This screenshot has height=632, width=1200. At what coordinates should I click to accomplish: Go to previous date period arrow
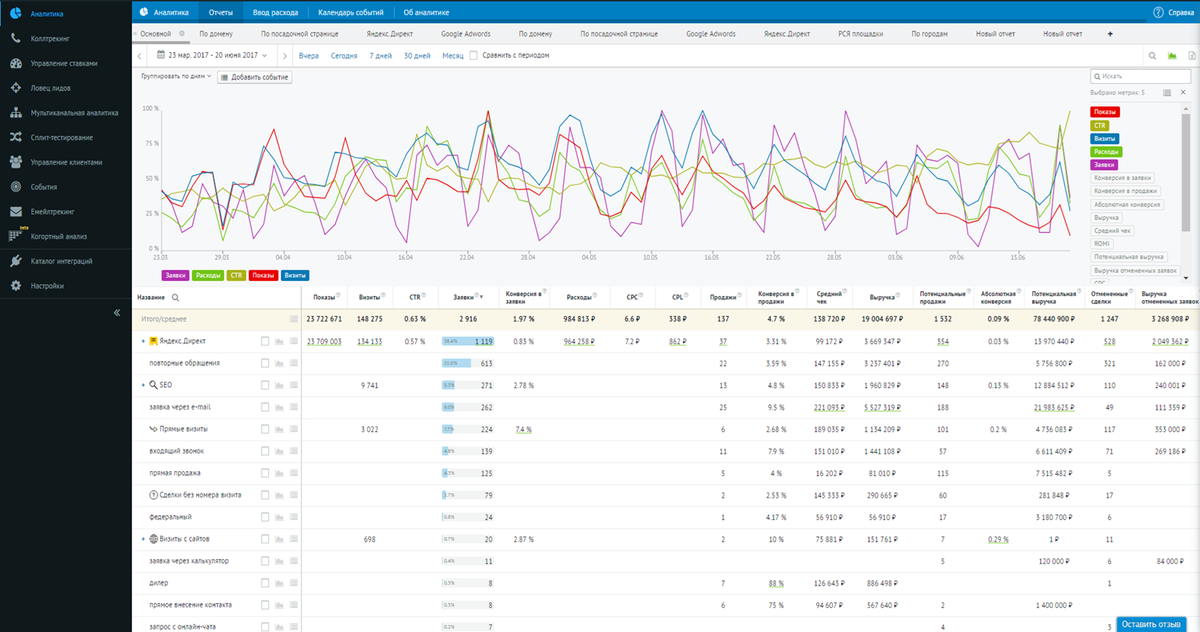point(139,56)
